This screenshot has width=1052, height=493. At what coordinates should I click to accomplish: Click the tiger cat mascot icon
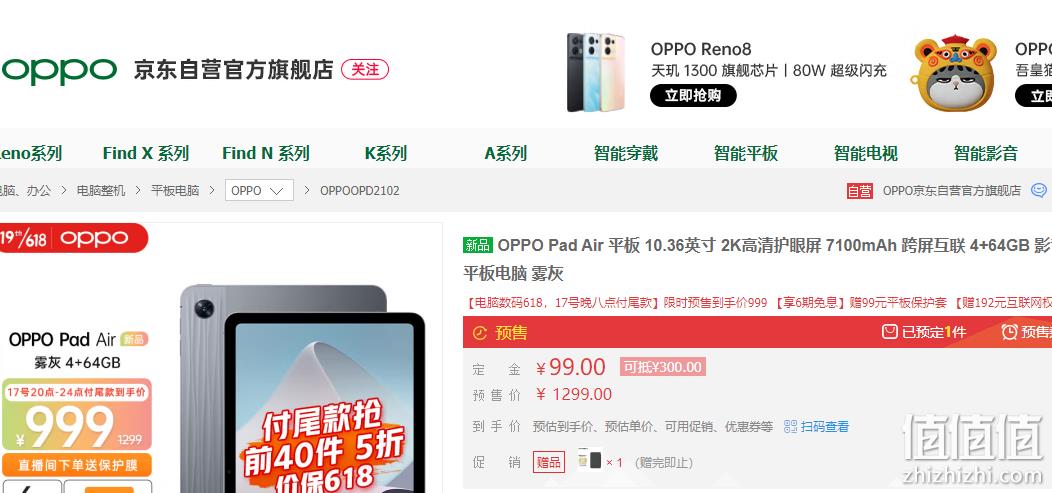coord(955,73)
